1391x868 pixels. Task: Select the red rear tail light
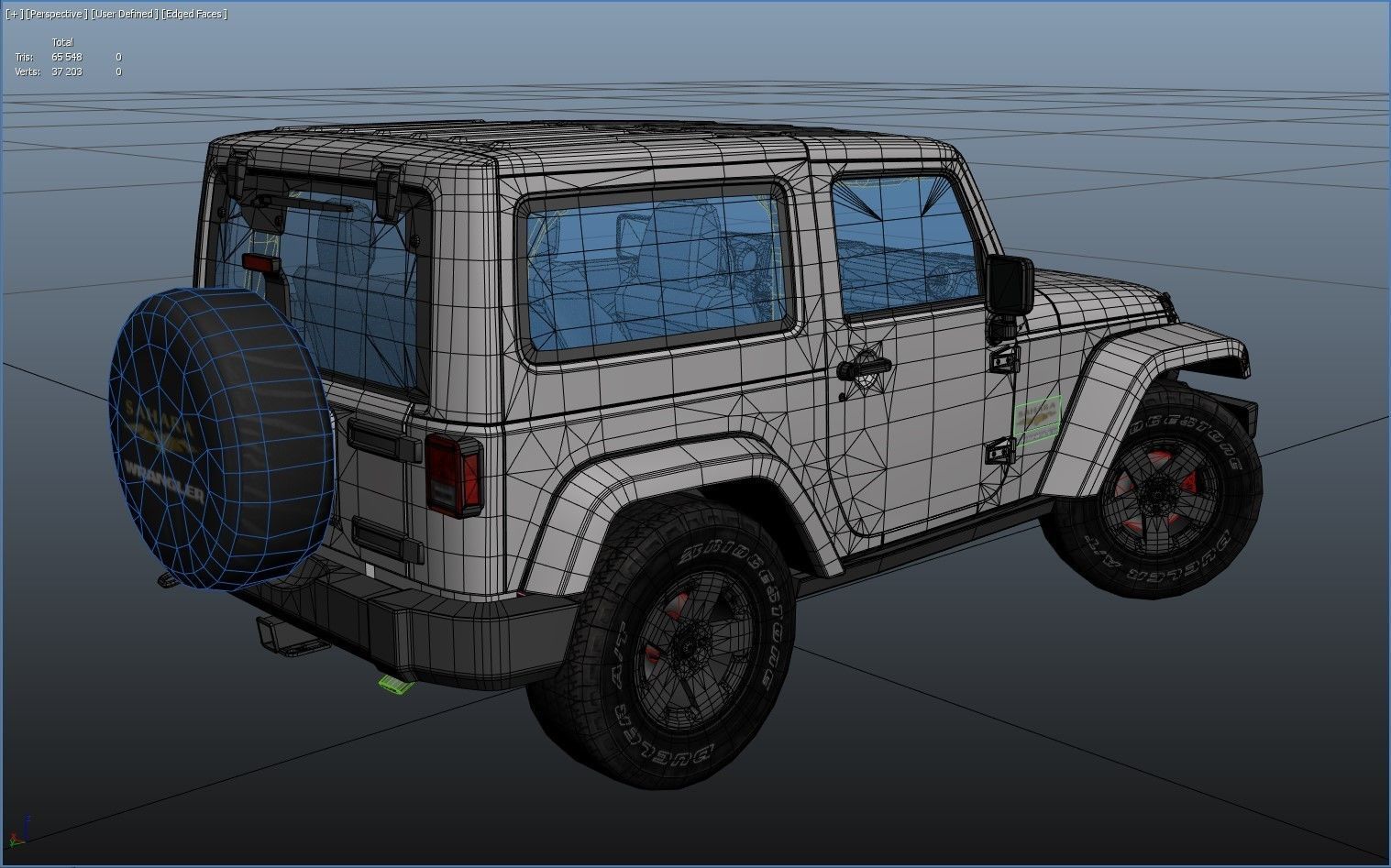(453, 476)
